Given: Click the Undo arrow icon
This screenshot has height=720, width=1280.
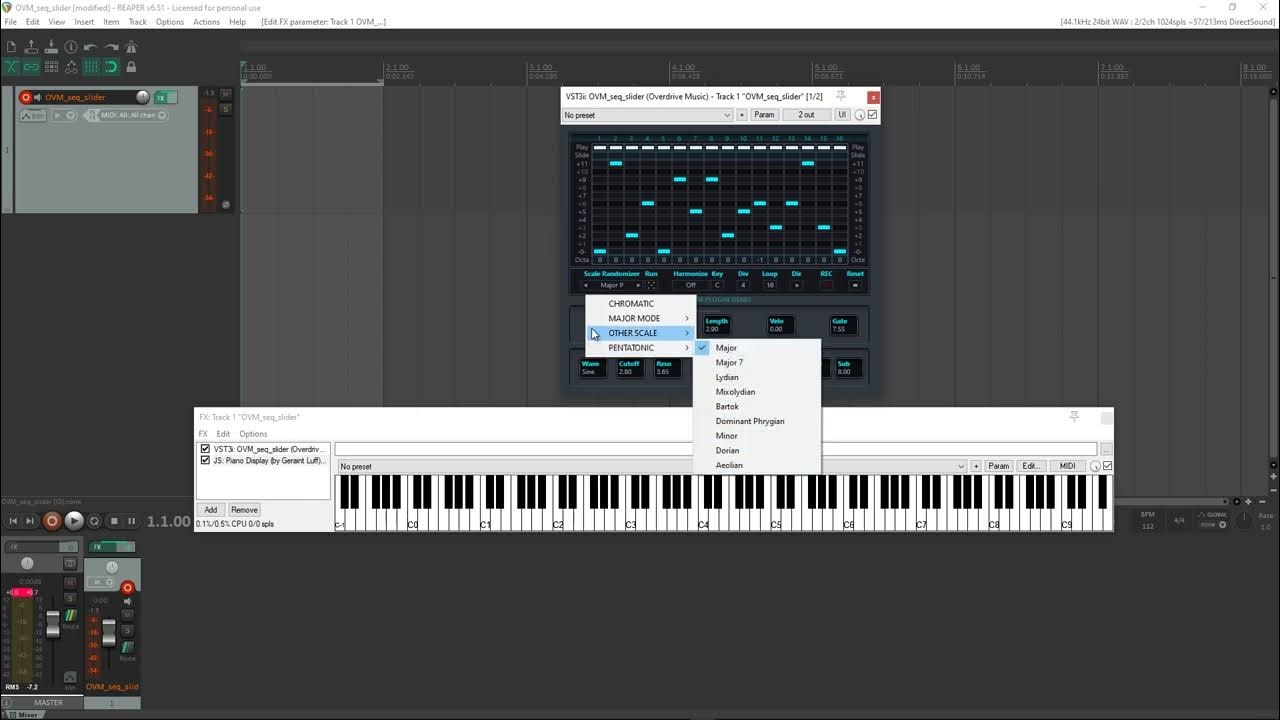Looking at the screenshot, I should [91, 47].
